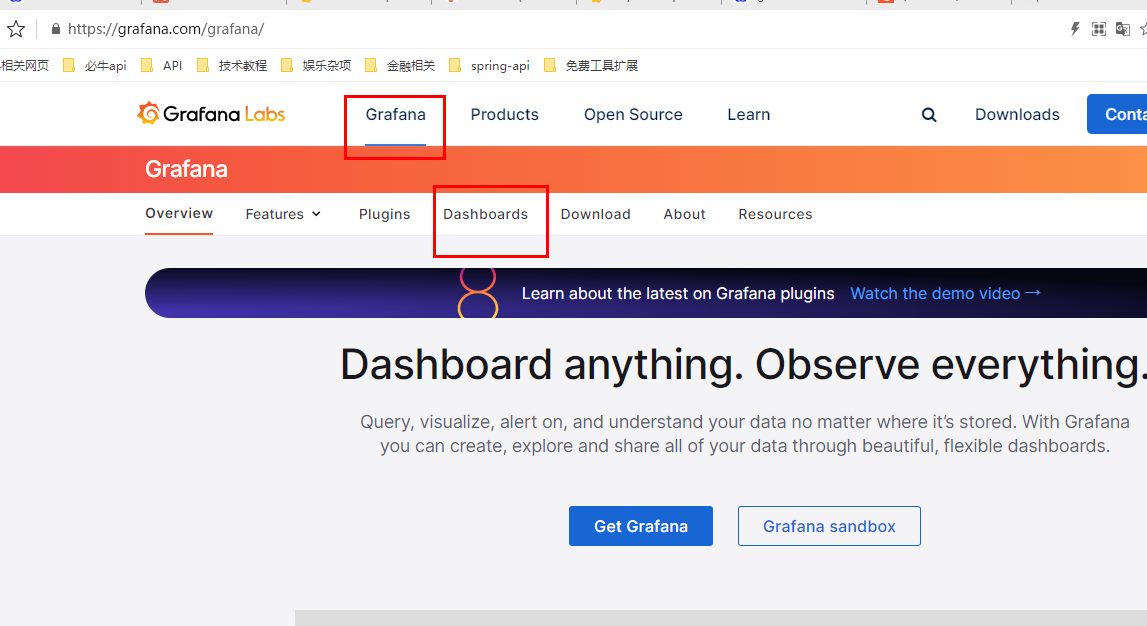Open the Dashboards tab
This screenshot has width=1147, height=626.
(x=486, y=214)
